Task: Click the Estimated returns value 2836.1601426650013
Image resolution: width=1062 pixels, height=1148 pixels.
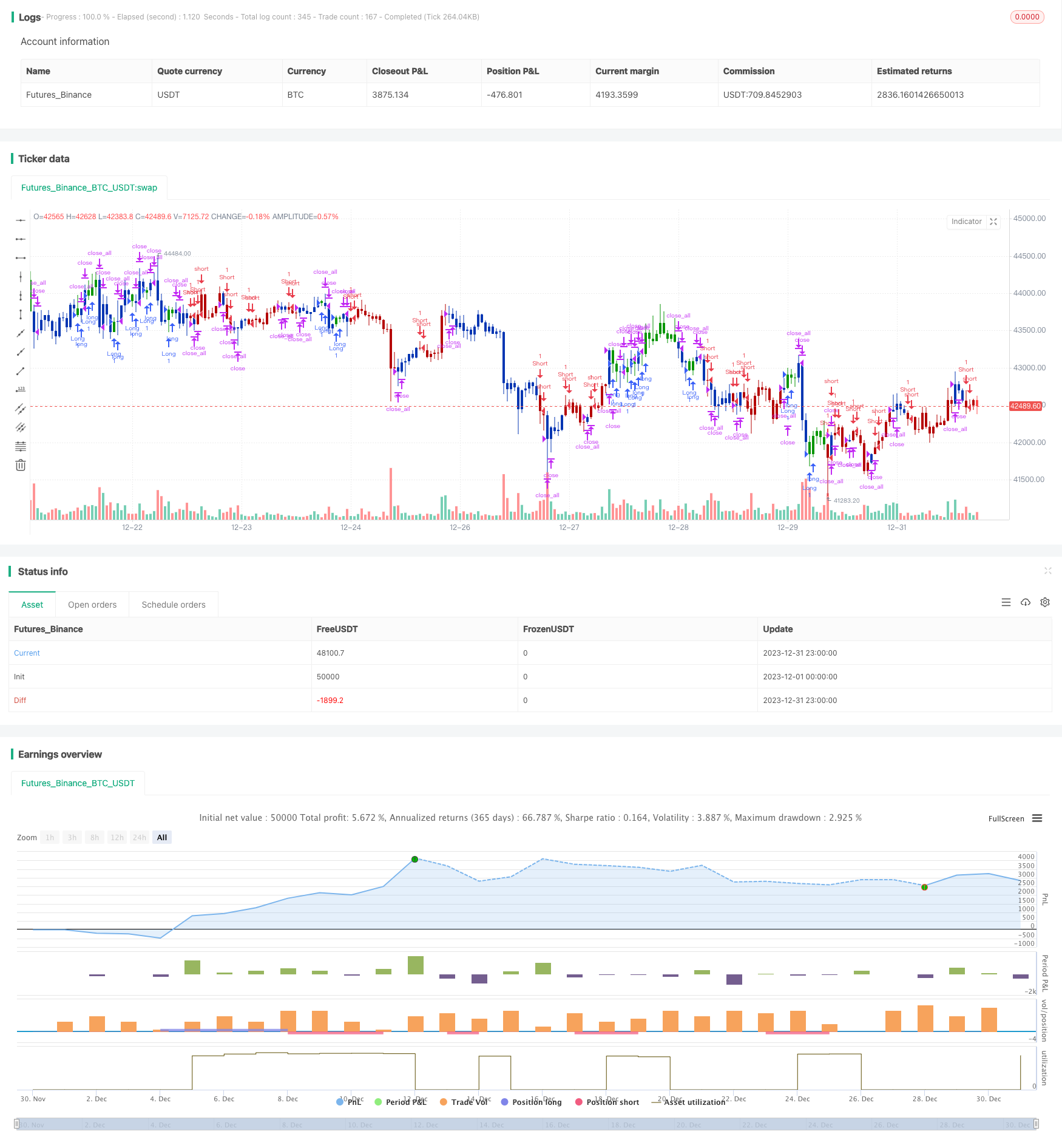Action: pos(920,95)
